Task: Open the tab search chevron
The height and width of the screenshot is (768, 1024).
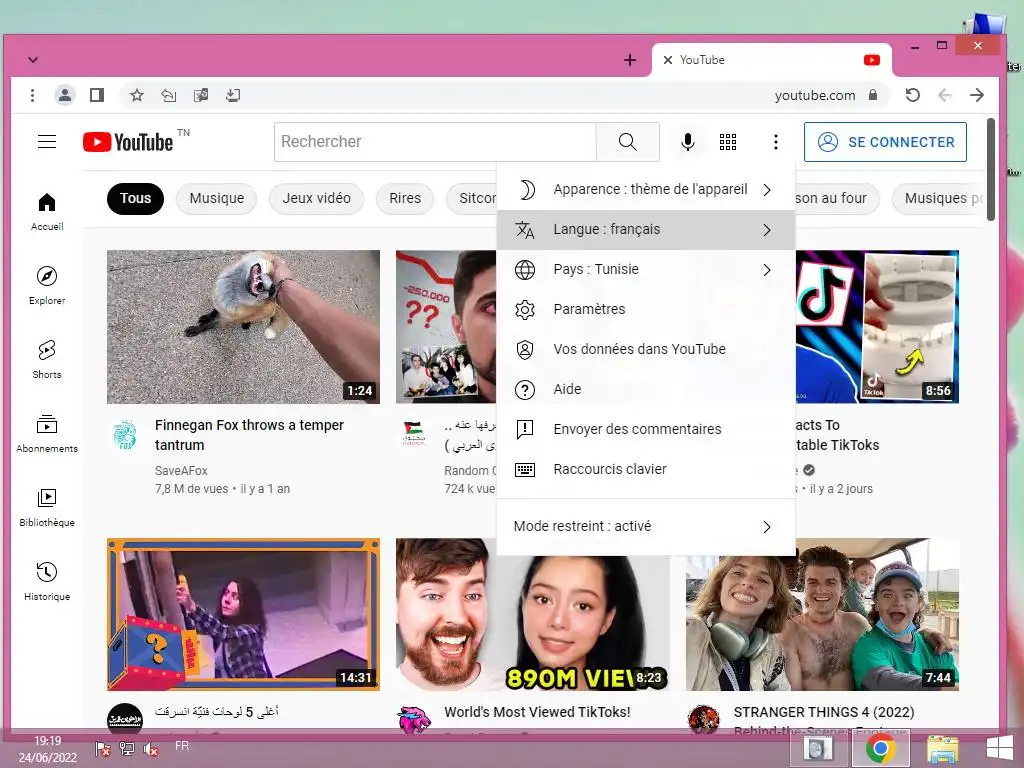Action: tap(33, 60)
